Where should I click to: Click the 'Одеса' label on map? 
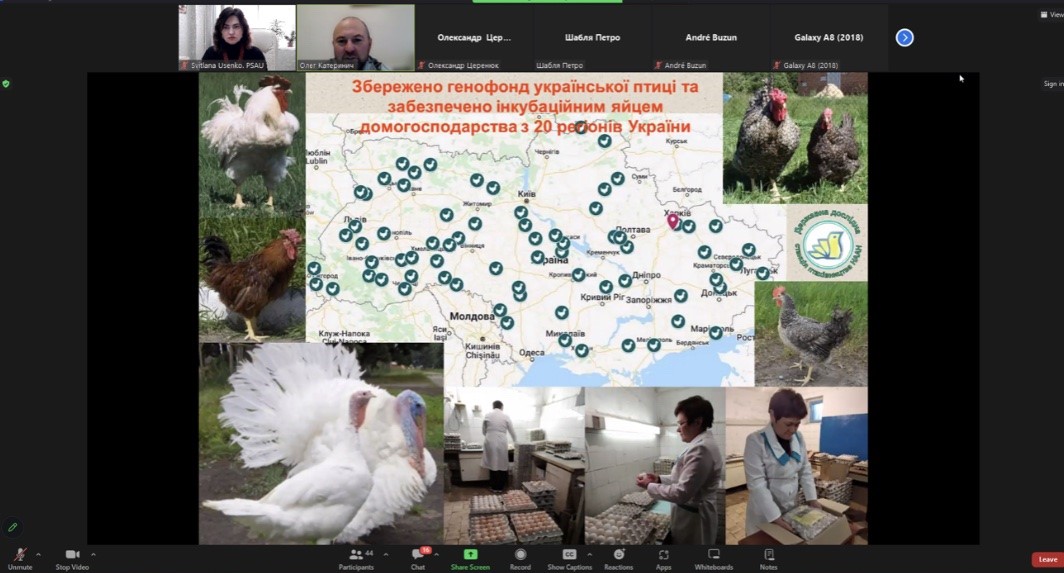(531, 352)
